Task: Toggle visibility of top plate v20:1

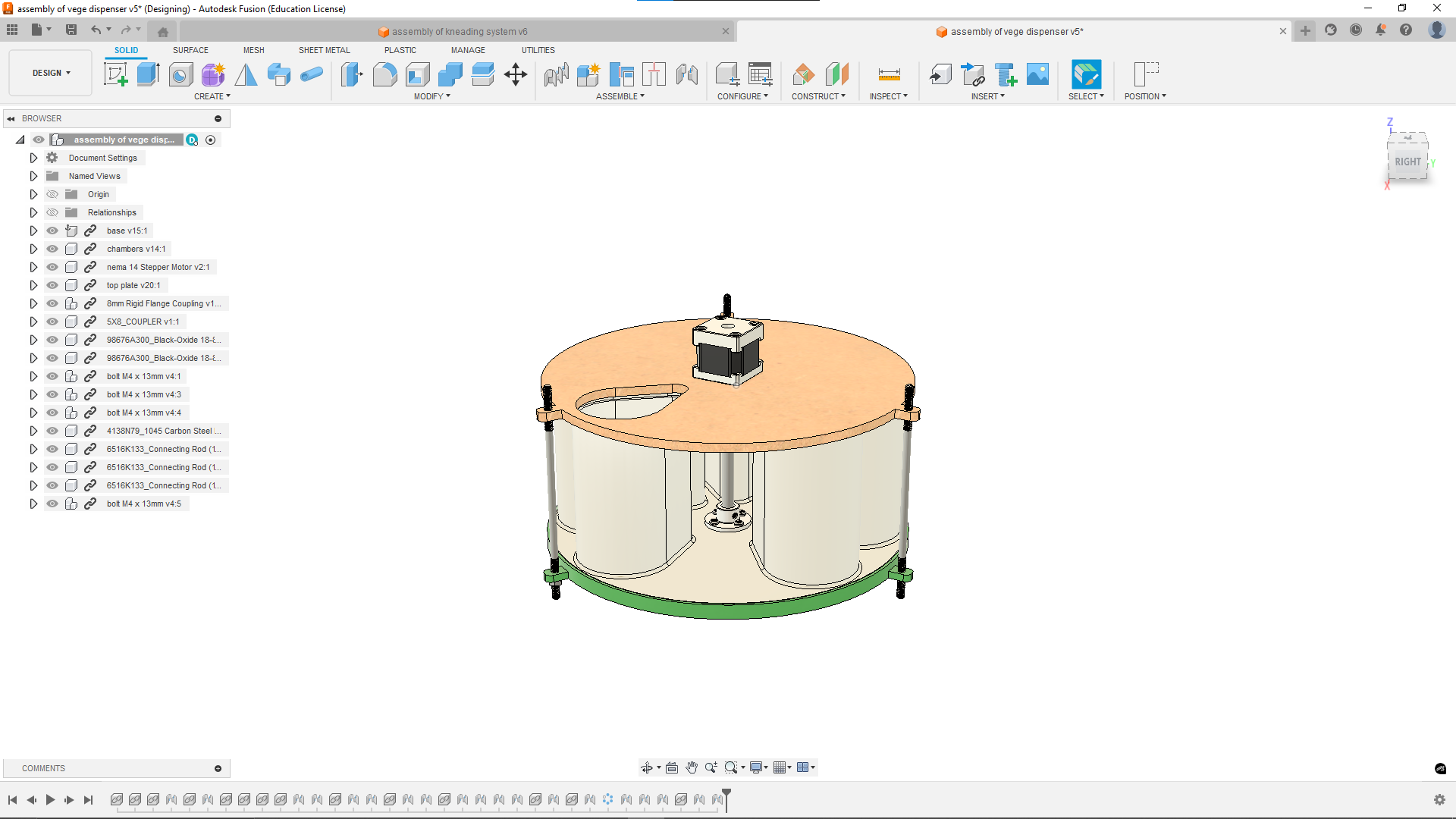Action: click(x=52, y=285)
